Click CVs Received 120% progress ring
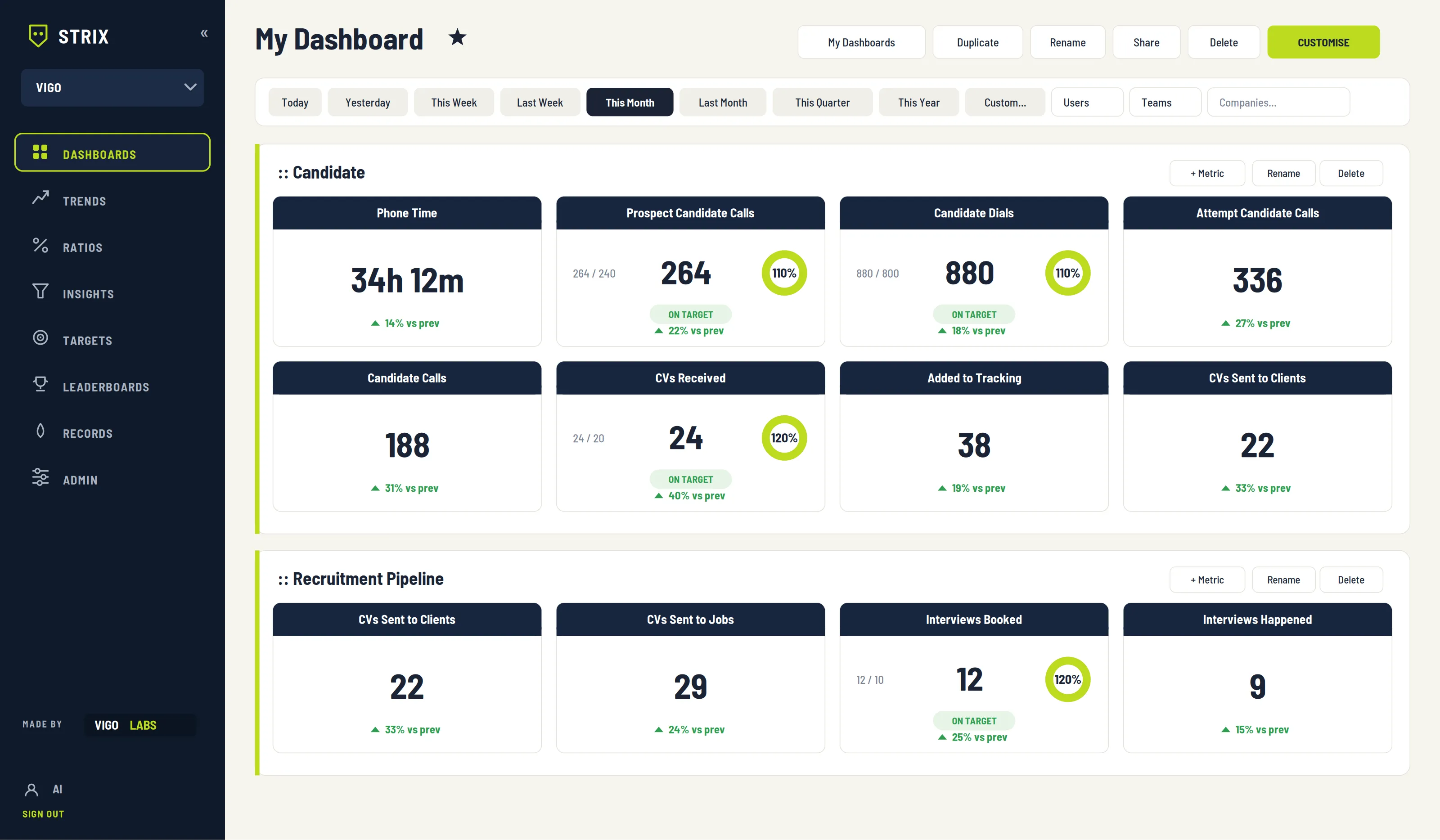1440x840 pixels. pos(784,438)
